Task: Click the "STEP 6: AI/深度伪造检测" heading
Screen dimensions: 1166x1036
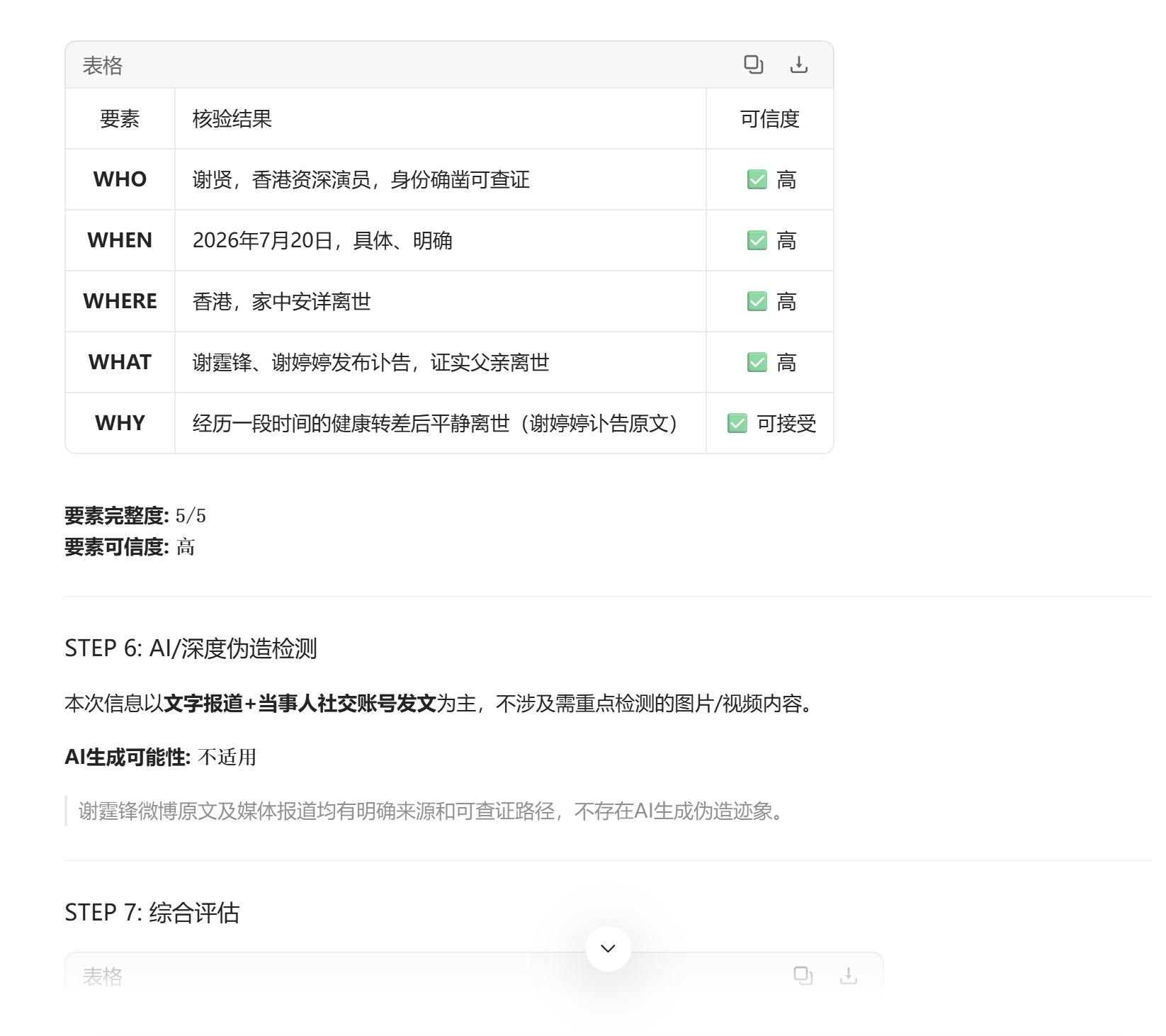Action: click(191, 648)
